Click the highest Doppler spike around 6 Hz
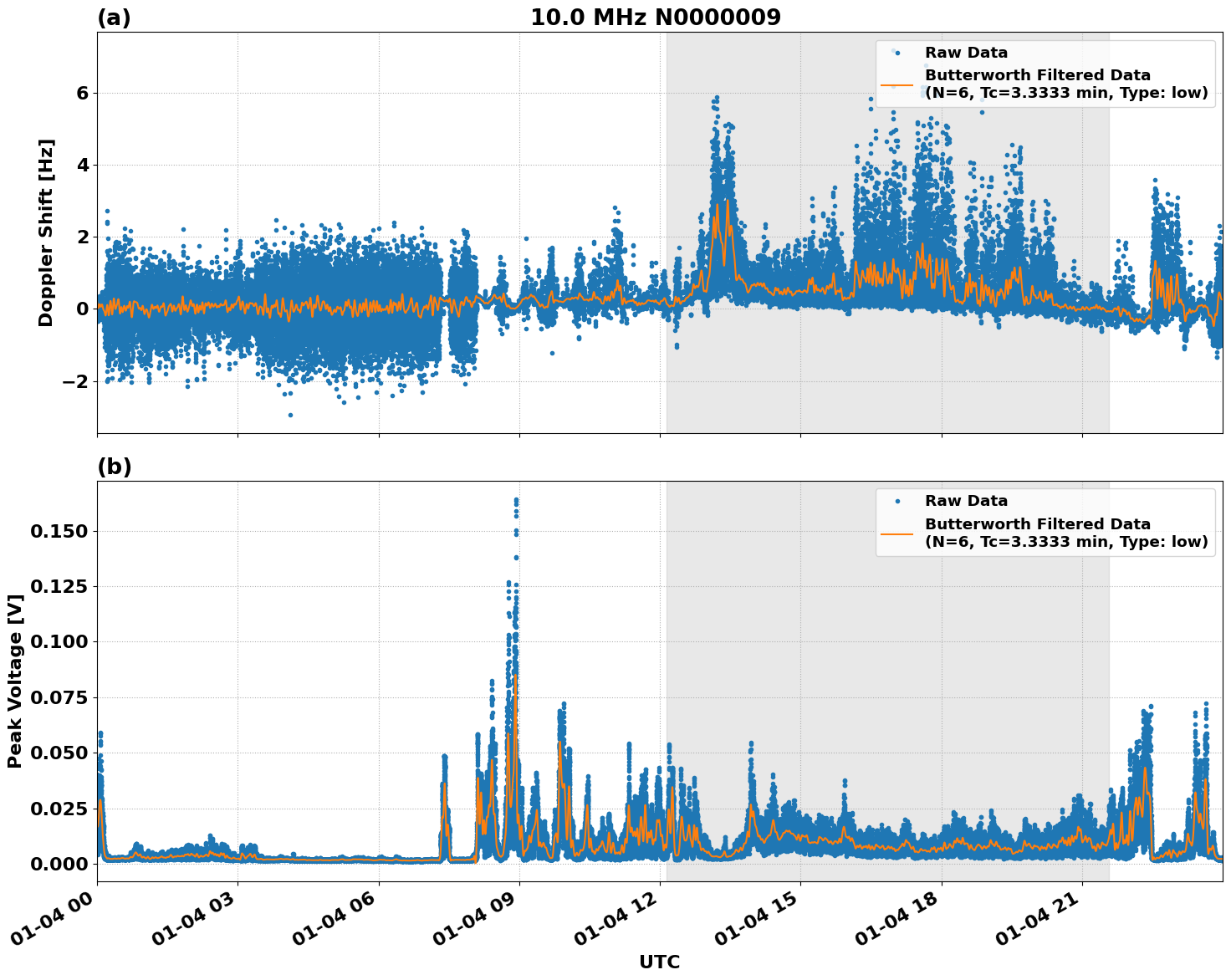Image resolution: width=1231 pixels, height=980 pixels. tap(715, 98)
